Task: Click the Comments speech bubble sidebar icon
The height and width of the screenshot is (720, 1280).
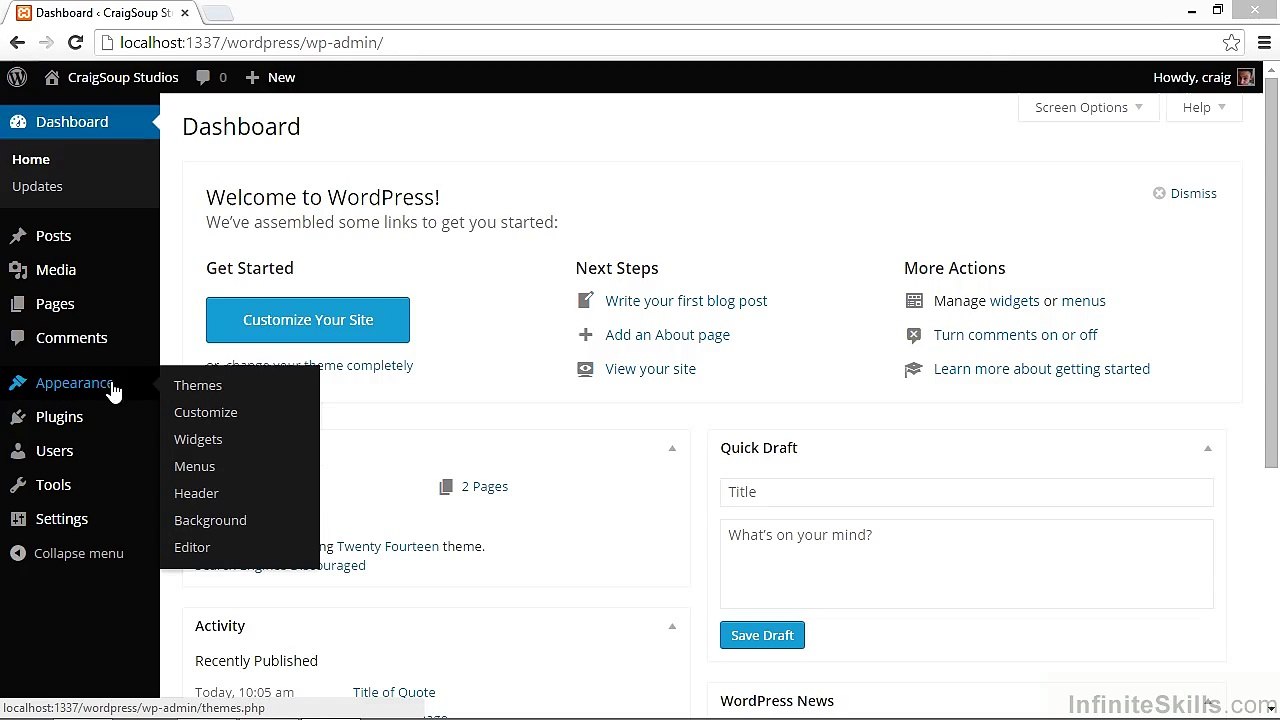Action: tap(18, 338)
